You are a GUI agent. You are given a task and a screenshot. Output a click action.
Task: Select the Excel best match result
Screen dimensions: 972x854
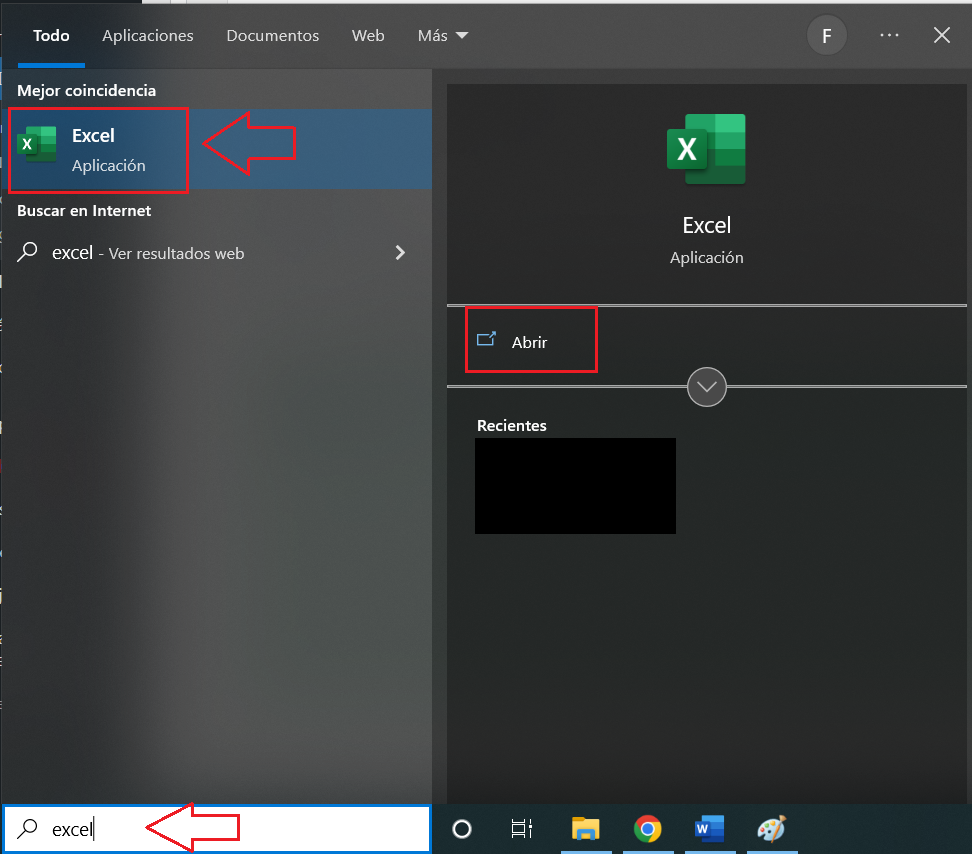(98, 150)
